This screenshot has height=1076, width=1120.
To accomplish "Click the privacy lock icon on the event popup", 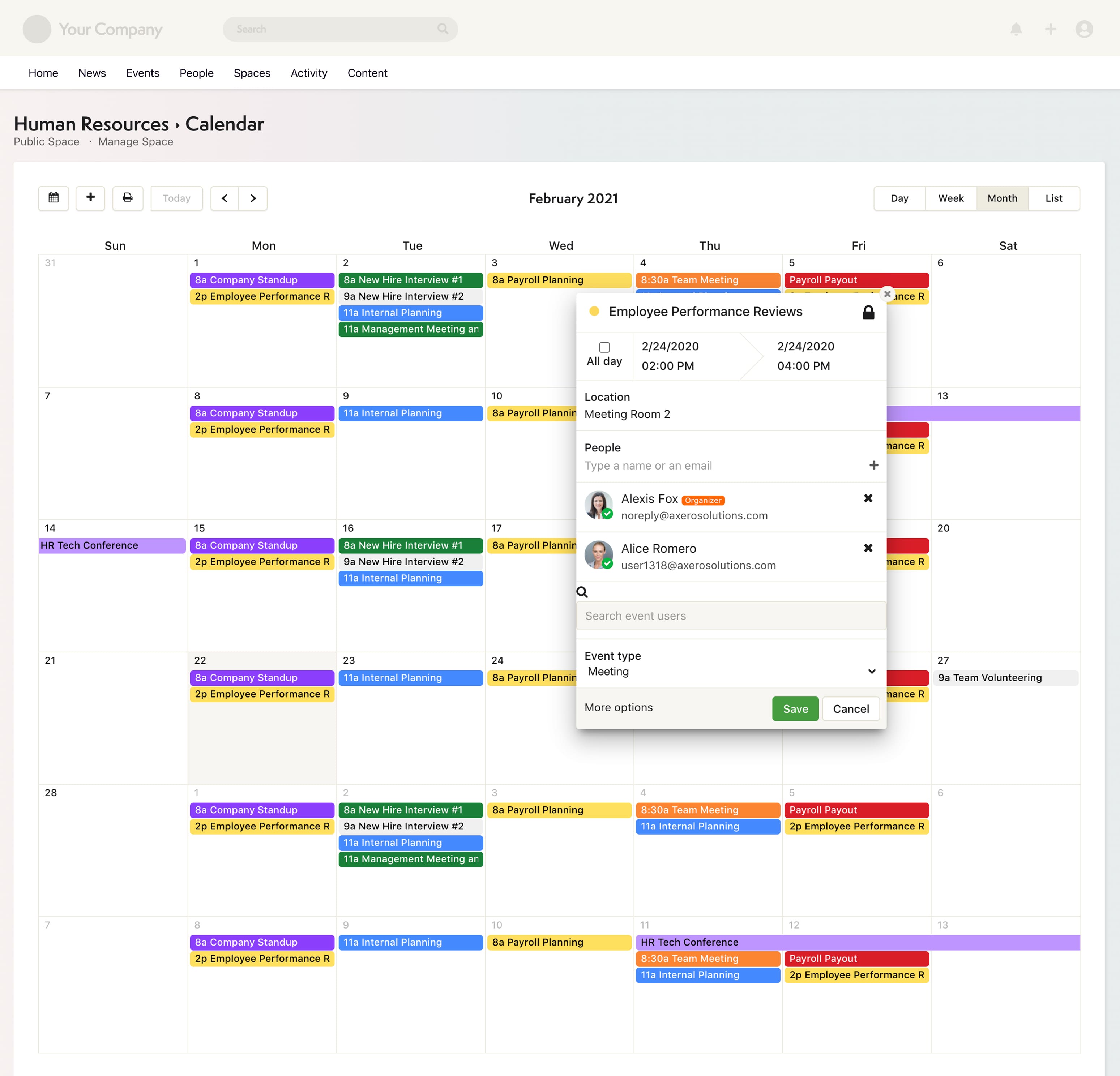I will pos(868,313).
